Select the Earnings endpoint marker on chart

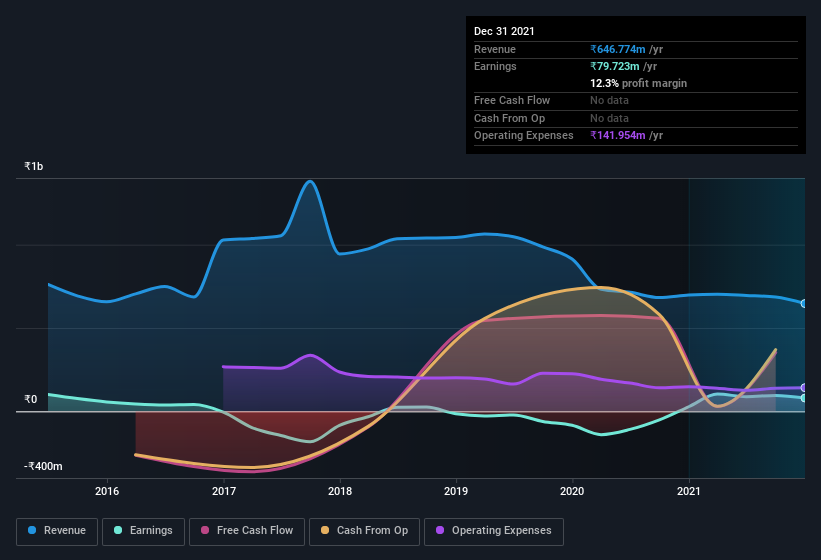click(803, 398)
